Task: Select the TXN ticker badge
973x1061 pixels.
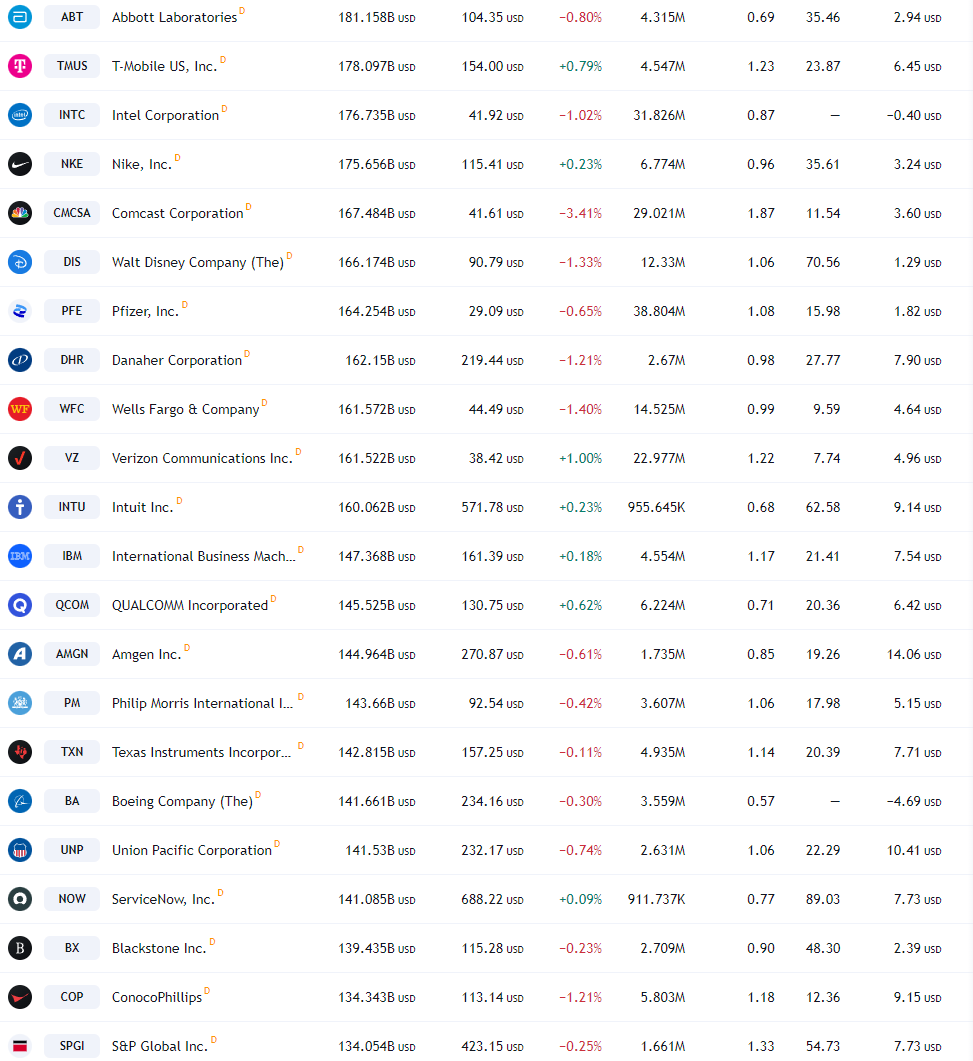Action: pyautogui.click(x=72, y=752)
